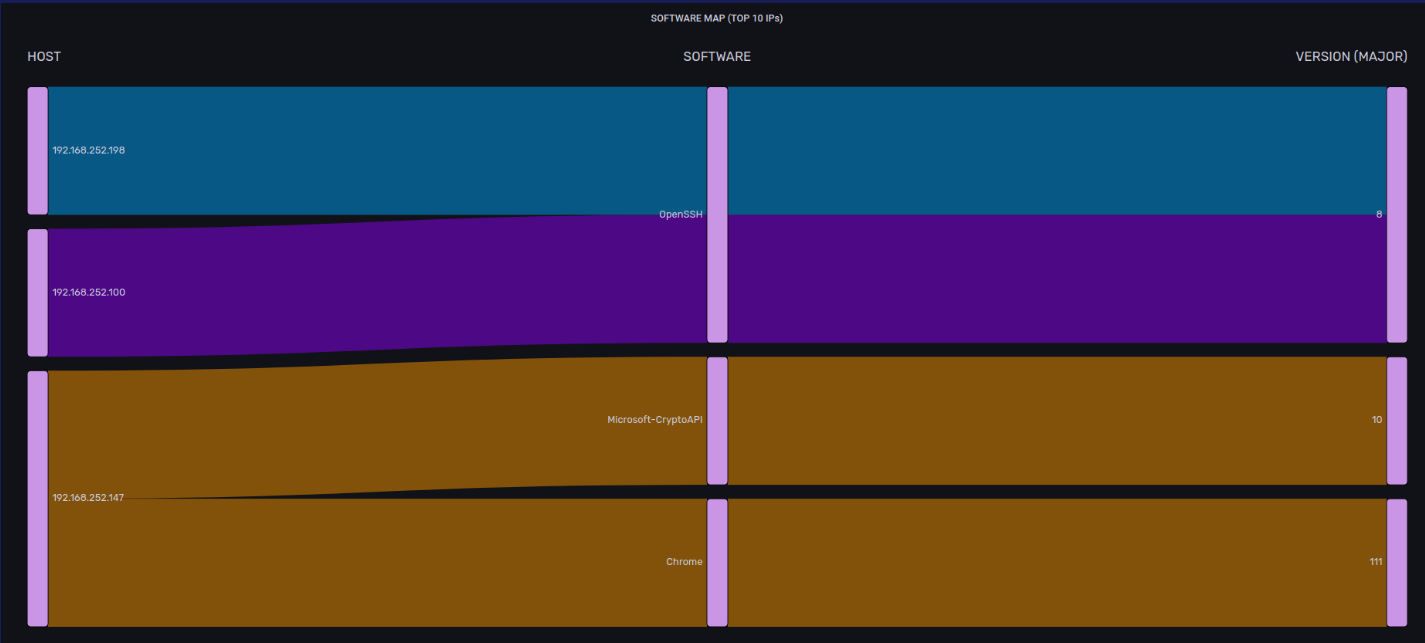Select the version 8 node bar
This screenshot has width=1425, height=643.
[1396, 214]
